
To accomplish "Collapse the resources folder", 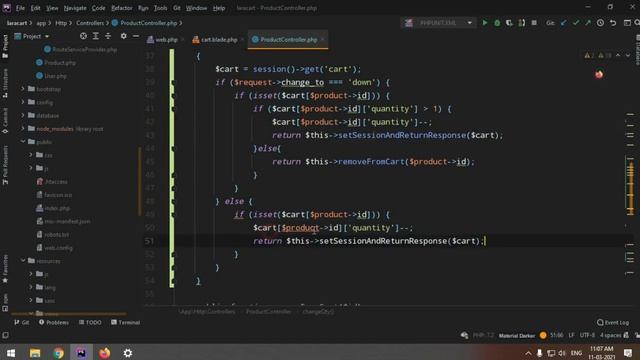I will tap(23, 260).
